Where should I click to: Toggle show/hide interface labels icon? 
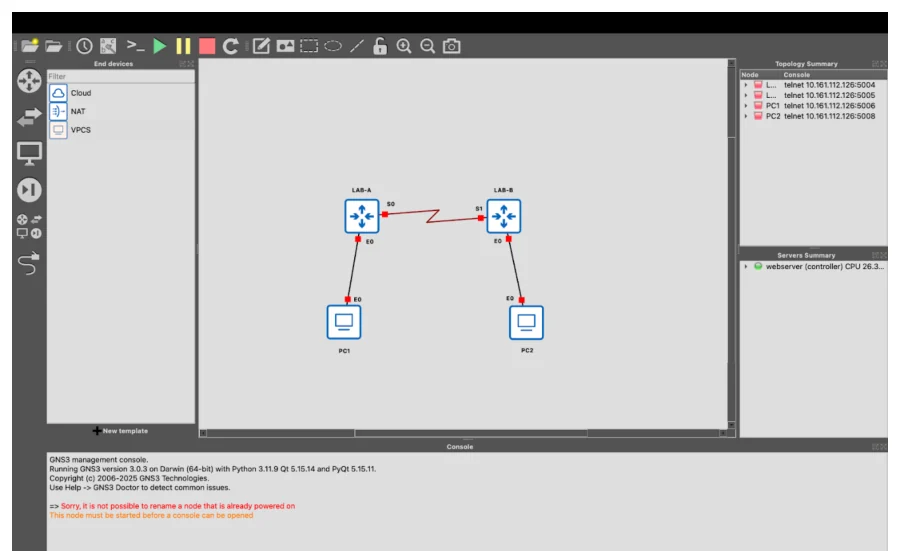(x=108, y=46)
